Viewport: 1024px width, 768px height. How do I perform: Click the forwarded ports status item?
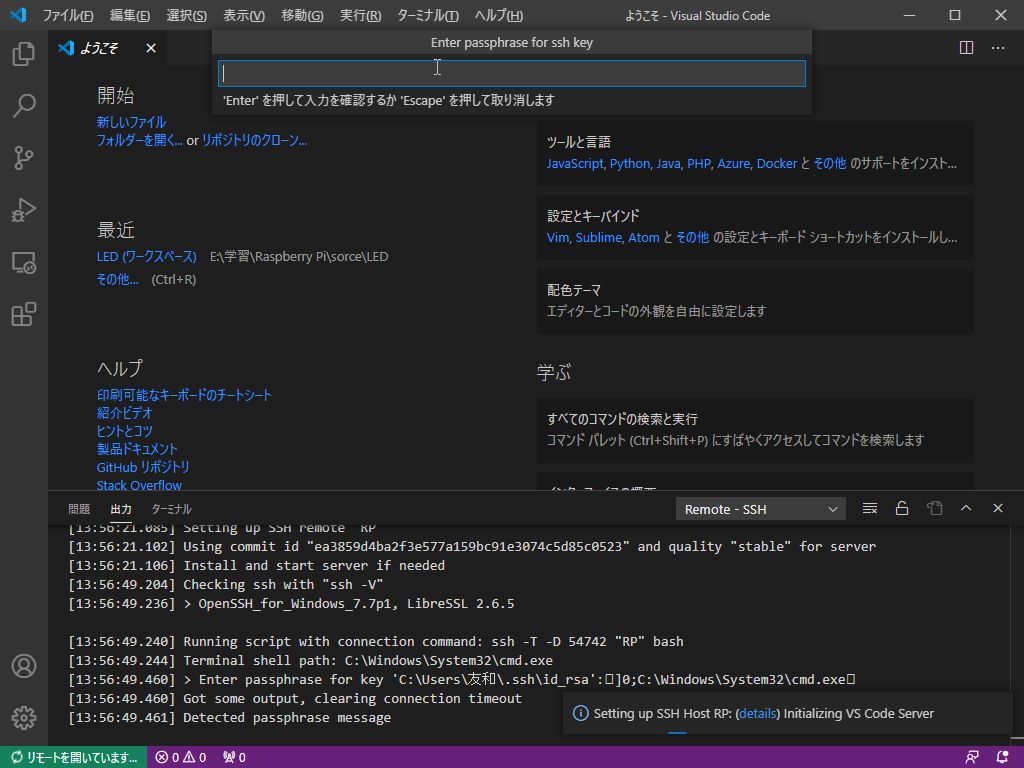234,757
